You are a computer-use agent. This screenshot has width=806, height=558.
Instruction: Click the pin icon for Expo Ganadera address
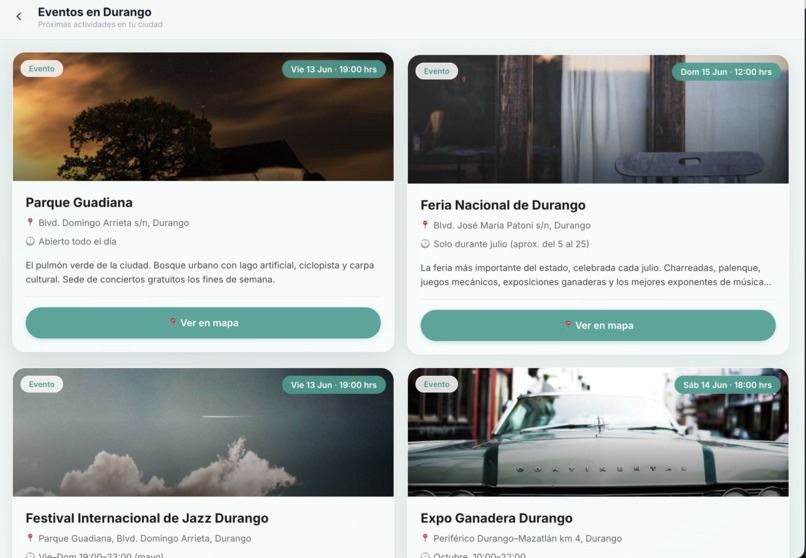425,538
